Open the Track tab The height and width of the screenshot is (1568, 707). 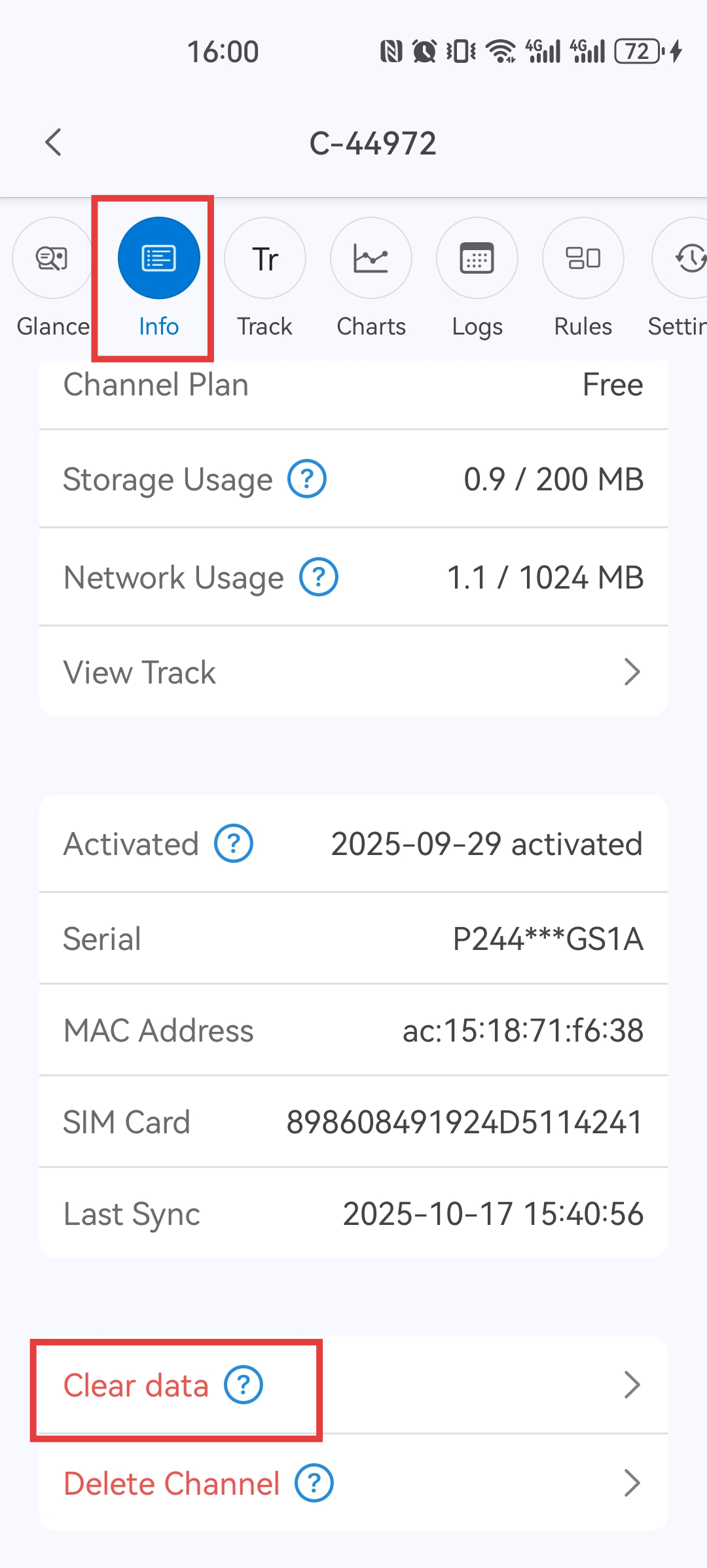[x=264, y=258]
